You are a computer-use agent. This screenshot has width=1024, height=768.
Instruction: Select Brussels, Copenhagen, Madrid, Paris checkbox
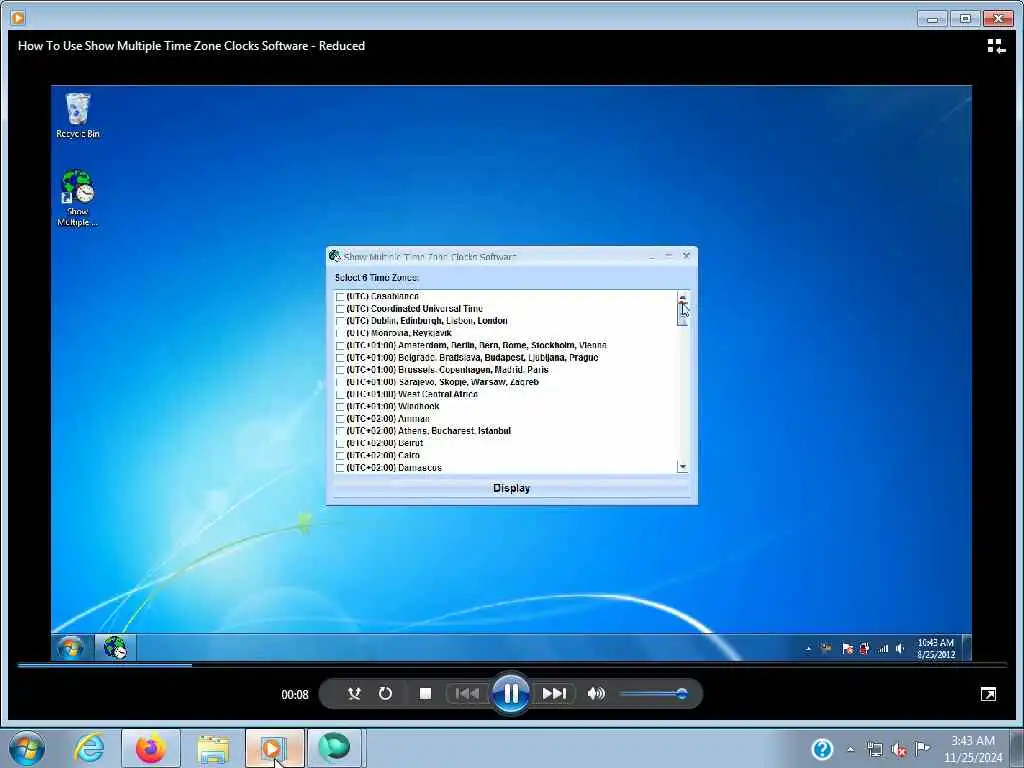pos(340,370)
